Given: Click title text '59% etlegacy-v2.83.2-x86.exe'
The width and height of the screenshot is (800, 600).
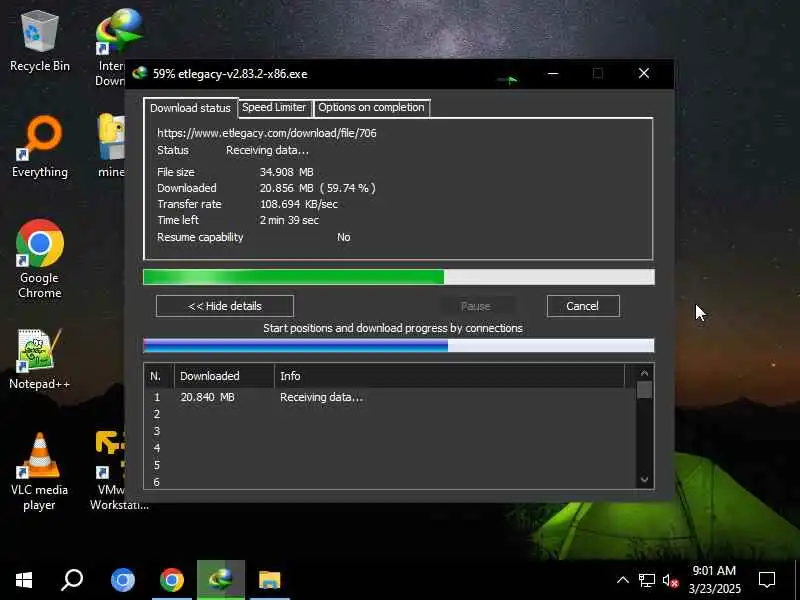Looking at the screenshot, I should (230, 74).
